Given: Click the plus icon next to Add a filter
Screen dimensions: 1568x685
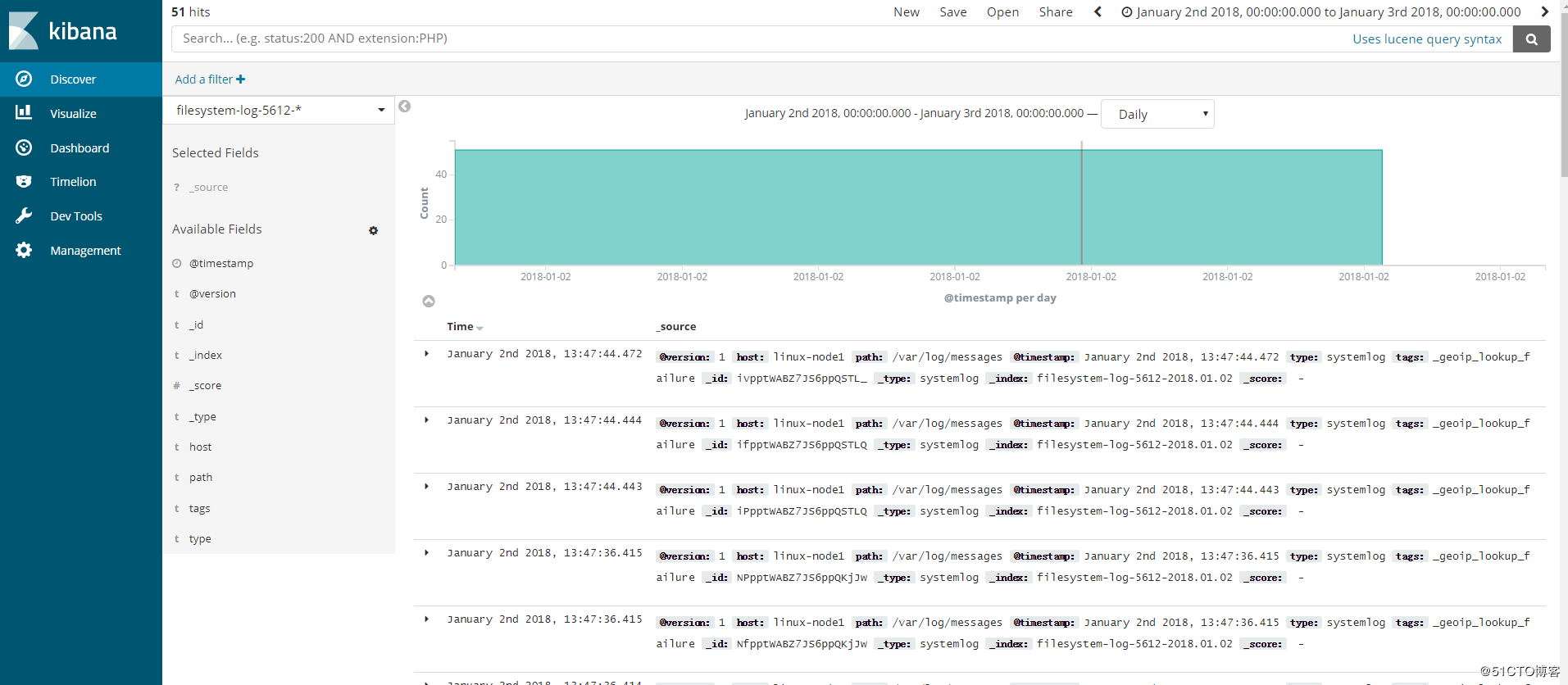Looking at the screenshot, I should pyautogui.click(x=240, y=79).
